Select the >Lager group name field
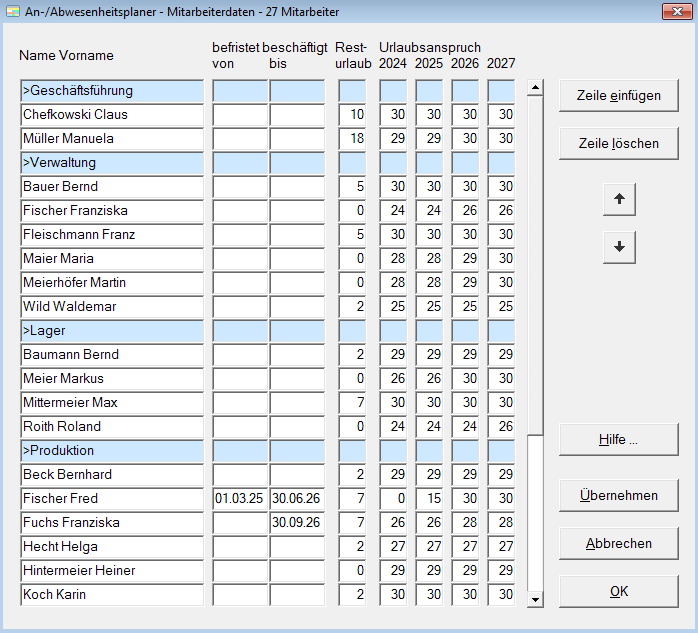Screen dimensions: 698x633 tap(112, 331)
